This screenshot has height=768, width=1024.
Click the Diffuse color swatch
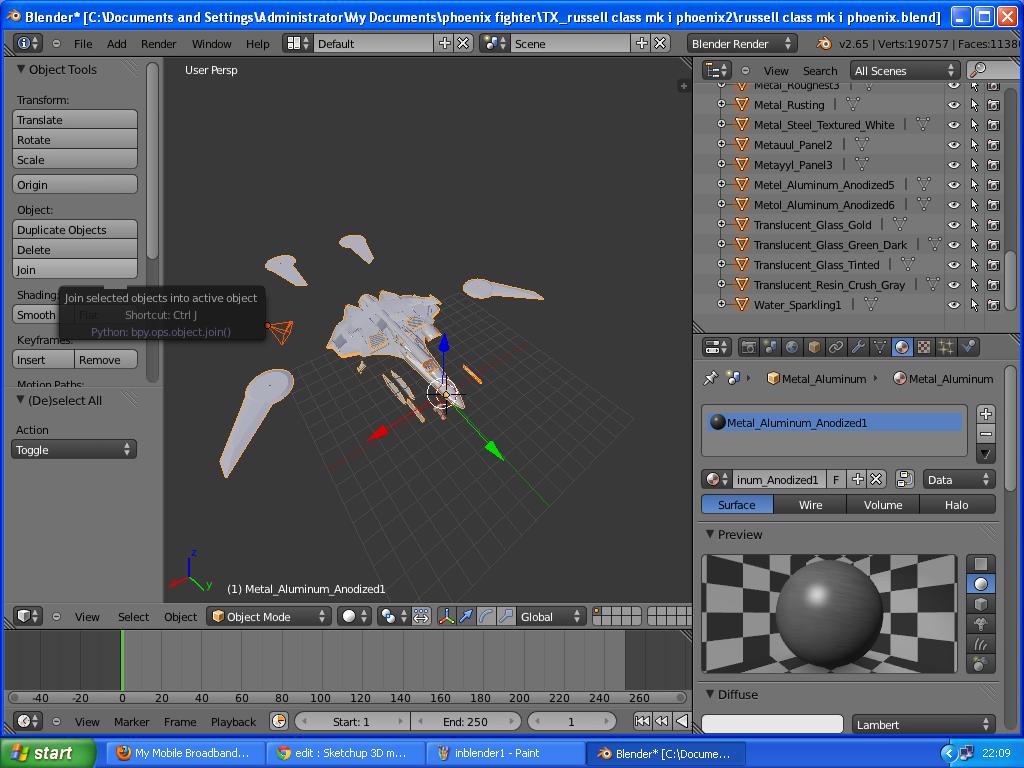pyautogui.click(x=774, y=723)
